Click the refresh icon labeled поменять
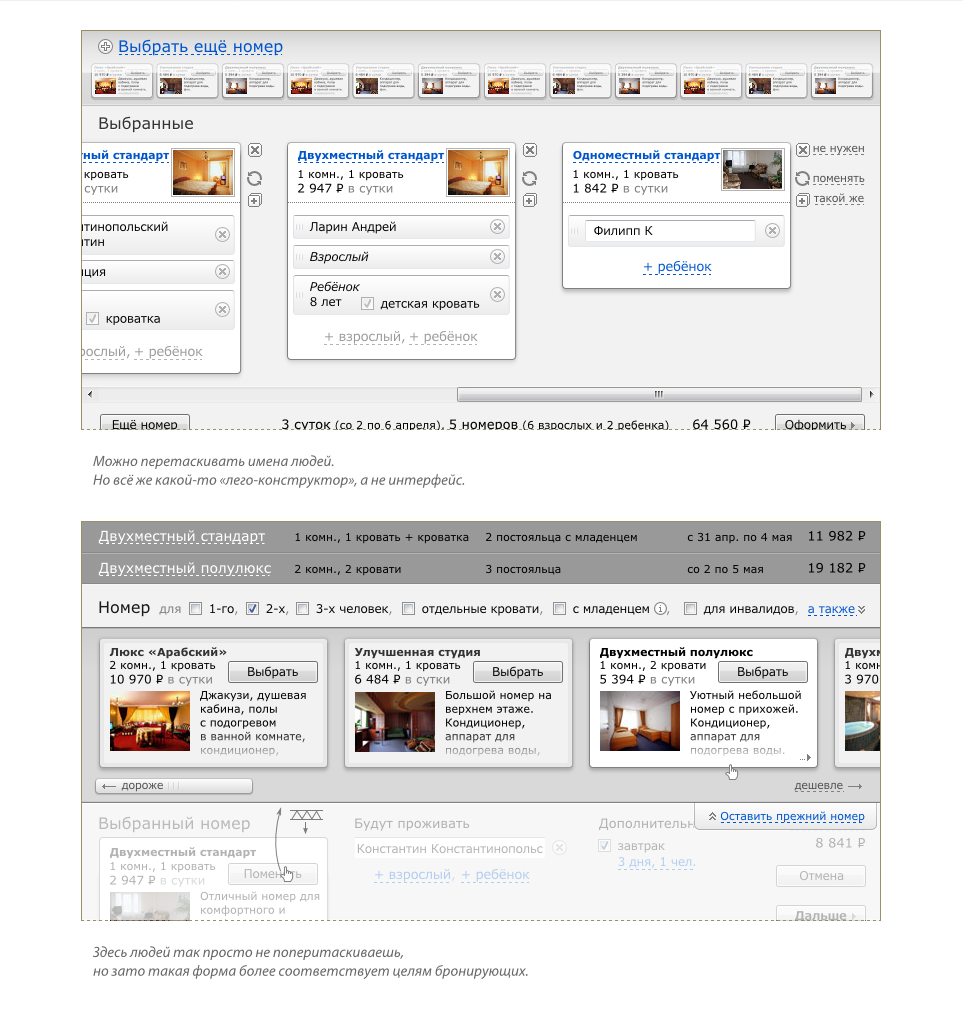This screenshot has height=1027, width=963. [802, 179]
